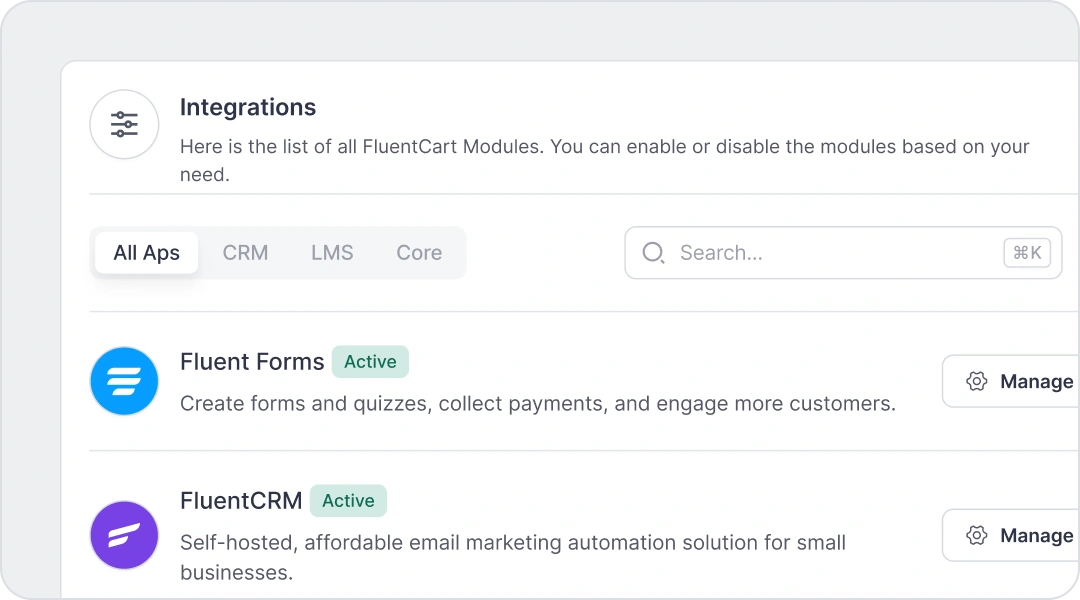Image resolution: width=1080 pixels, height=600 pixels.
Task: Switch to the LMS tab
Action: [332, 252]
